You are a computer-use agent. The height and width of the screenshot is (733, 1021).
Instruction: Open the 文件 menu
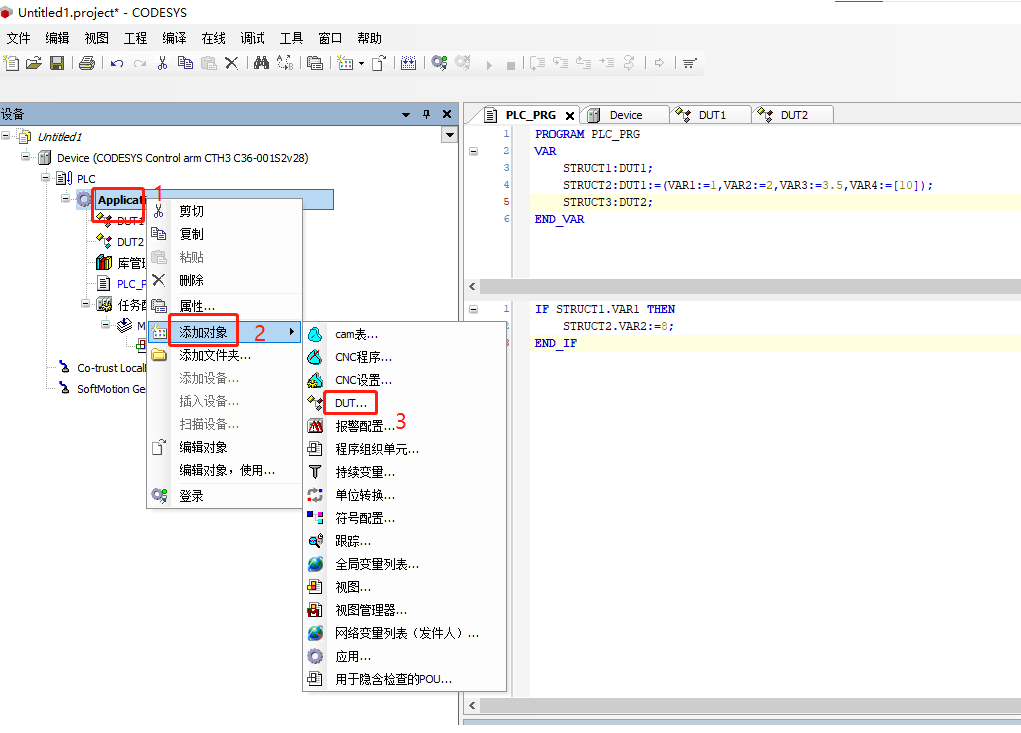18,38
